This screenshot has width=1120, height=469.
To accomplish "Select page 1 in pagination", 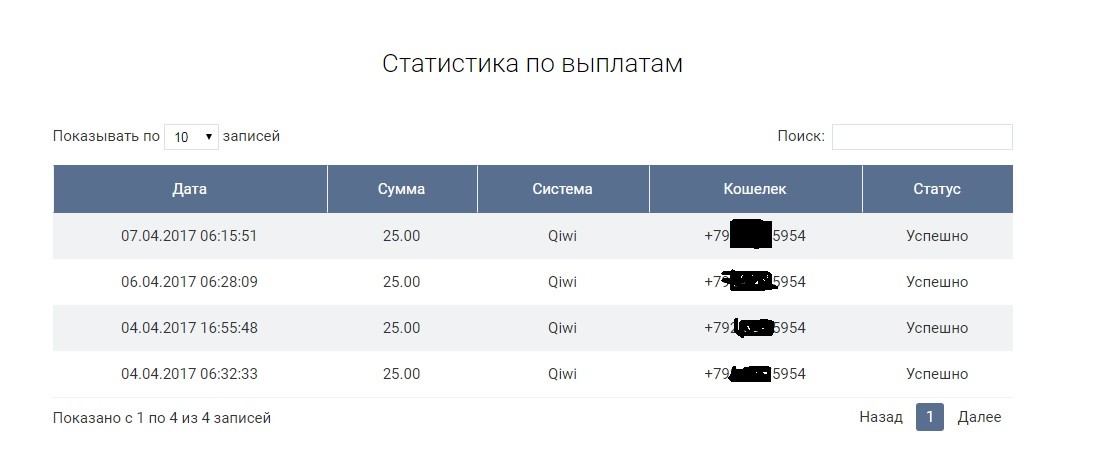I will (929, 417).
